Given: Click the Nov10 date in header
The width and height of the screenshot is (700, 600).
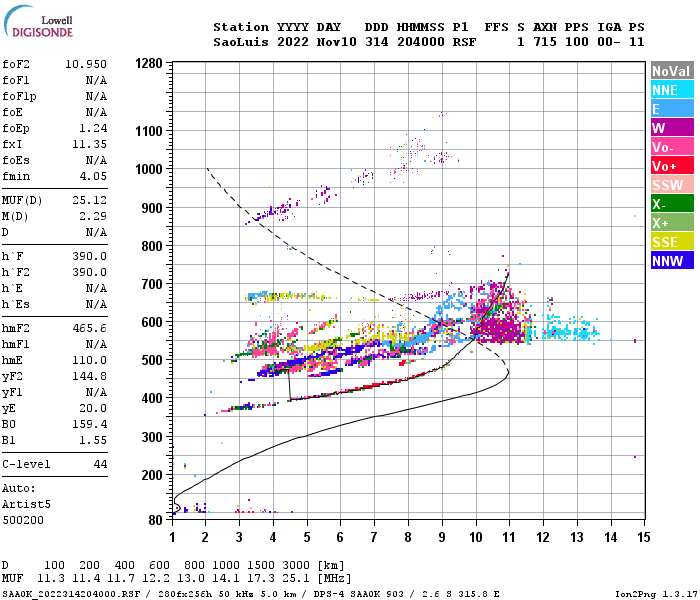Looking at the screenshot, I should click(x=337, y=42).
